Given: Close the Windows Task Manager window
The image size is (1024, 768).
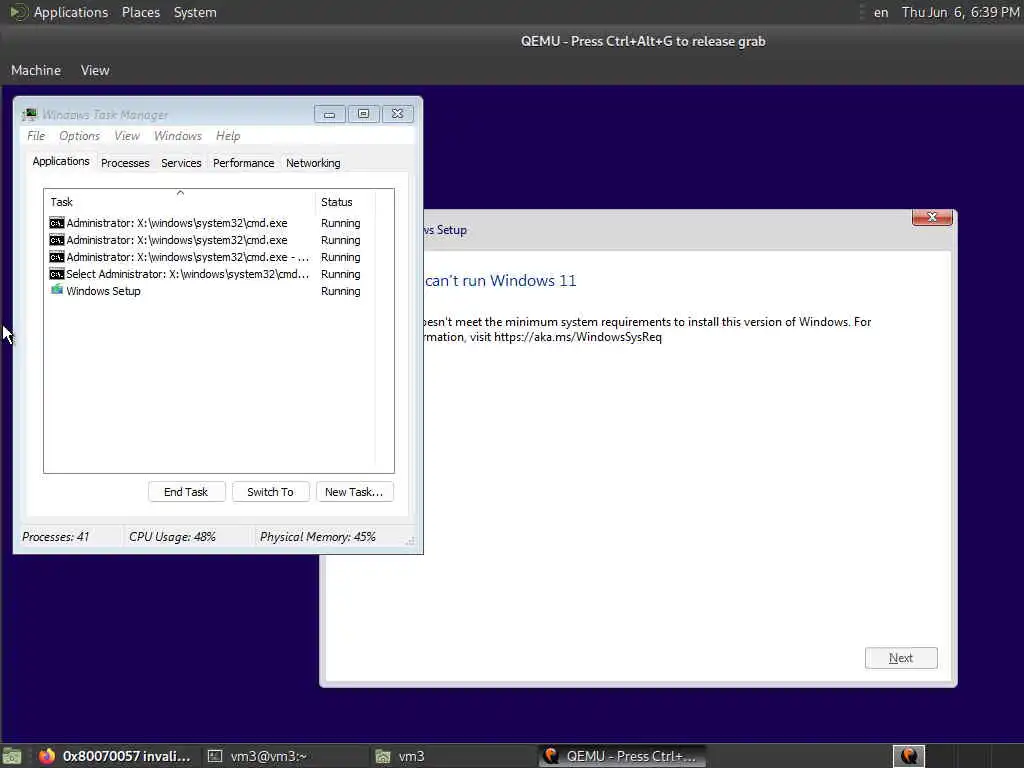Looking at the screenshot, I should coord(397,114).
